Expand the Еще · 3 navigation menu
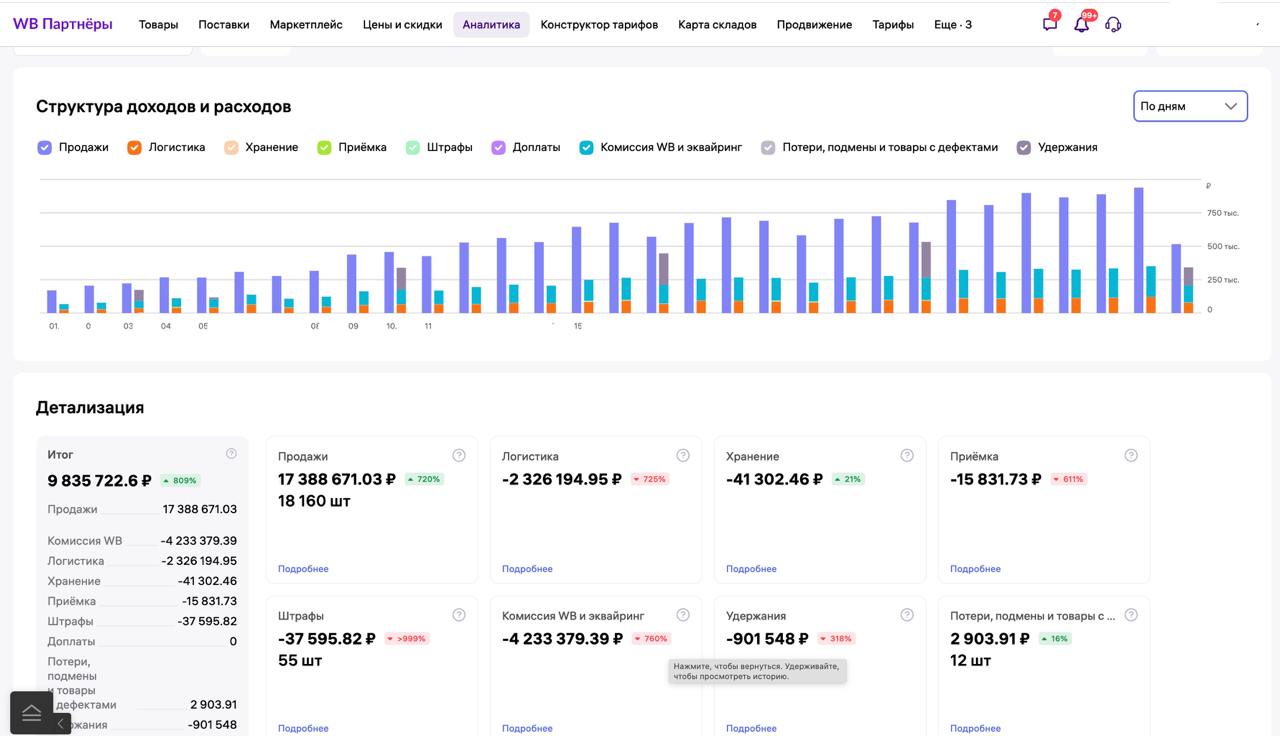This screenshot has height=736, width=1280. point(952,24)
